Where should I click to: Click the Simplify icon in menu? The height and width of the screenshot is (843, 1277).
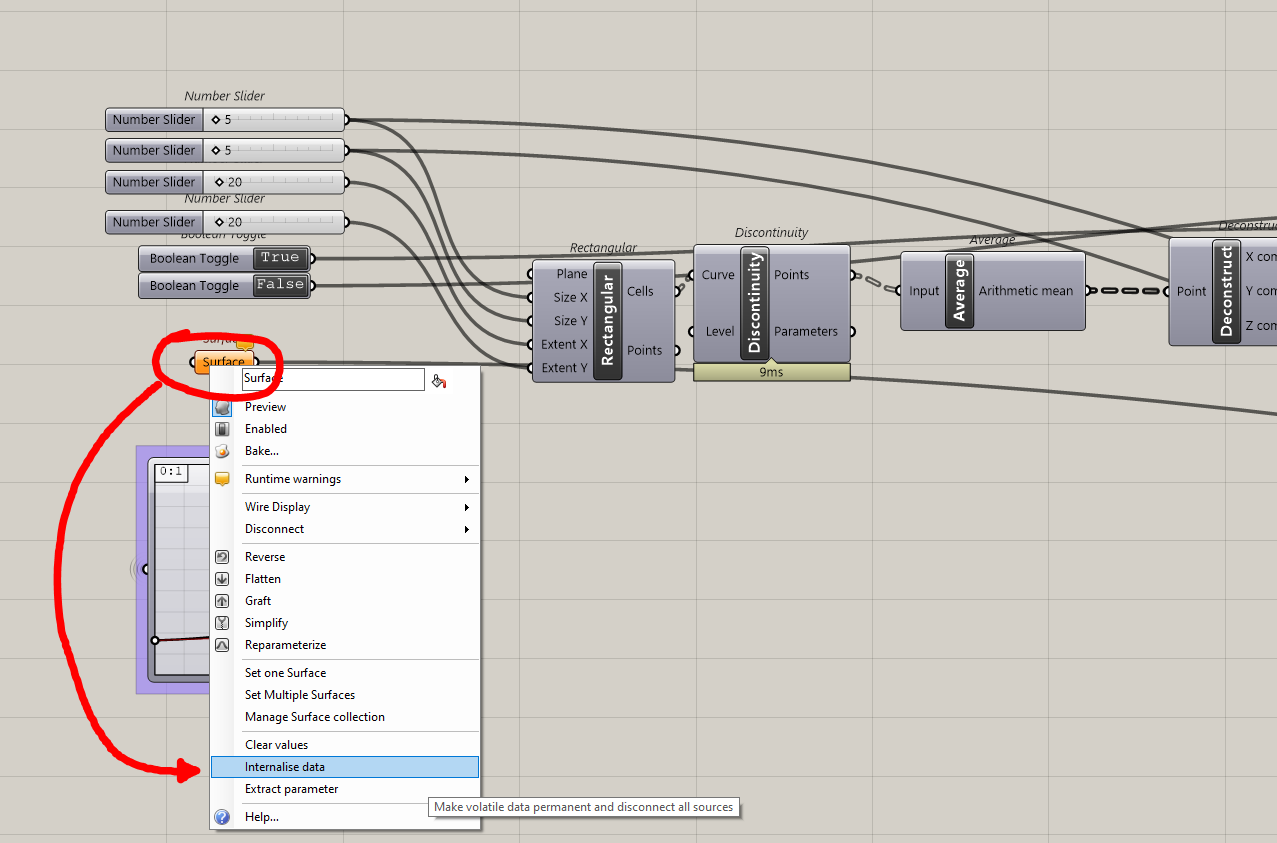(222, 623)
